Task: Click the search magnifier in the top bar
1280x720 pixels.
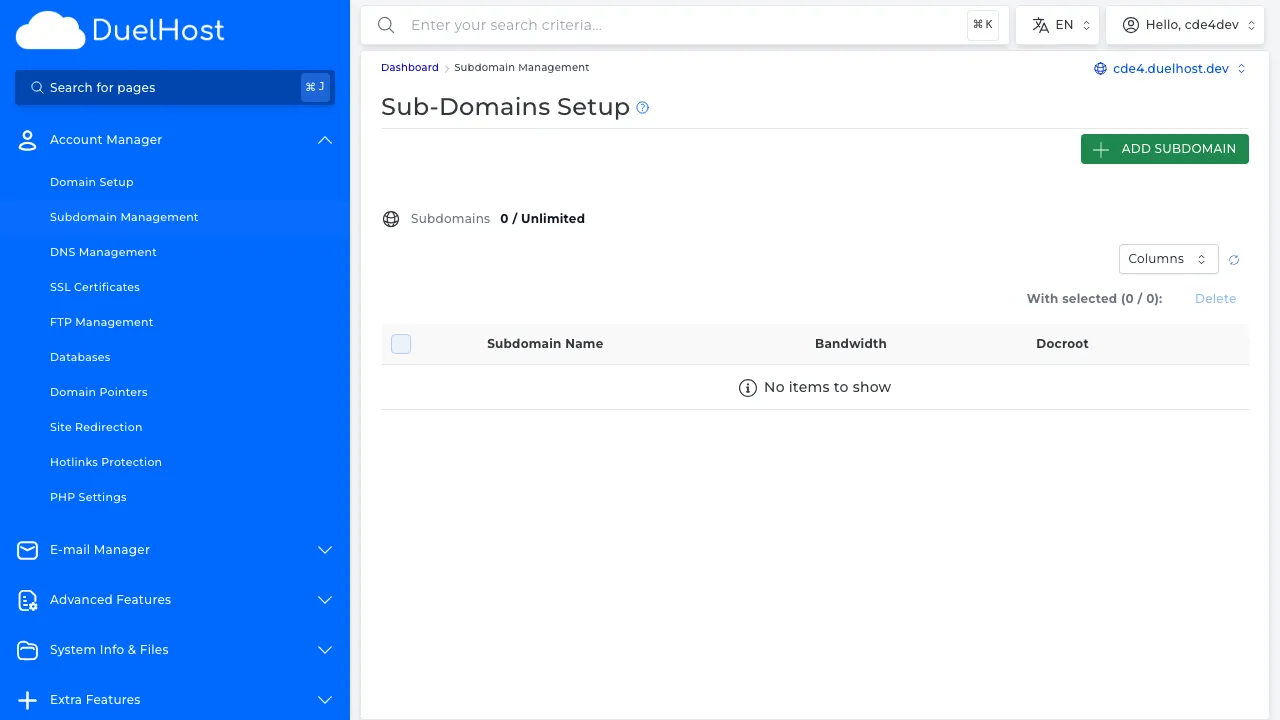Action: (386, 25)
